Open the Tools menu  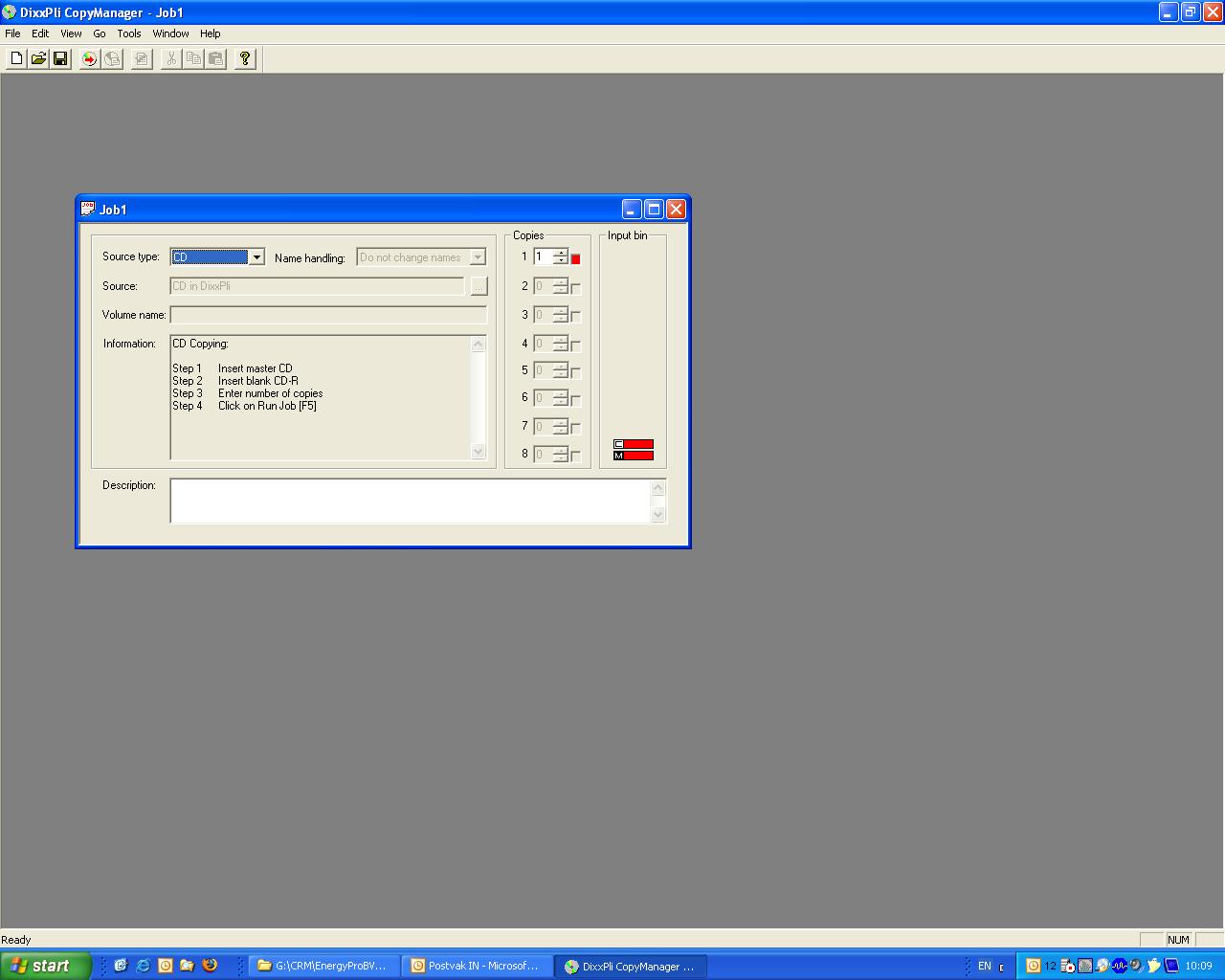pyautogui.click(x=128, y=33)
